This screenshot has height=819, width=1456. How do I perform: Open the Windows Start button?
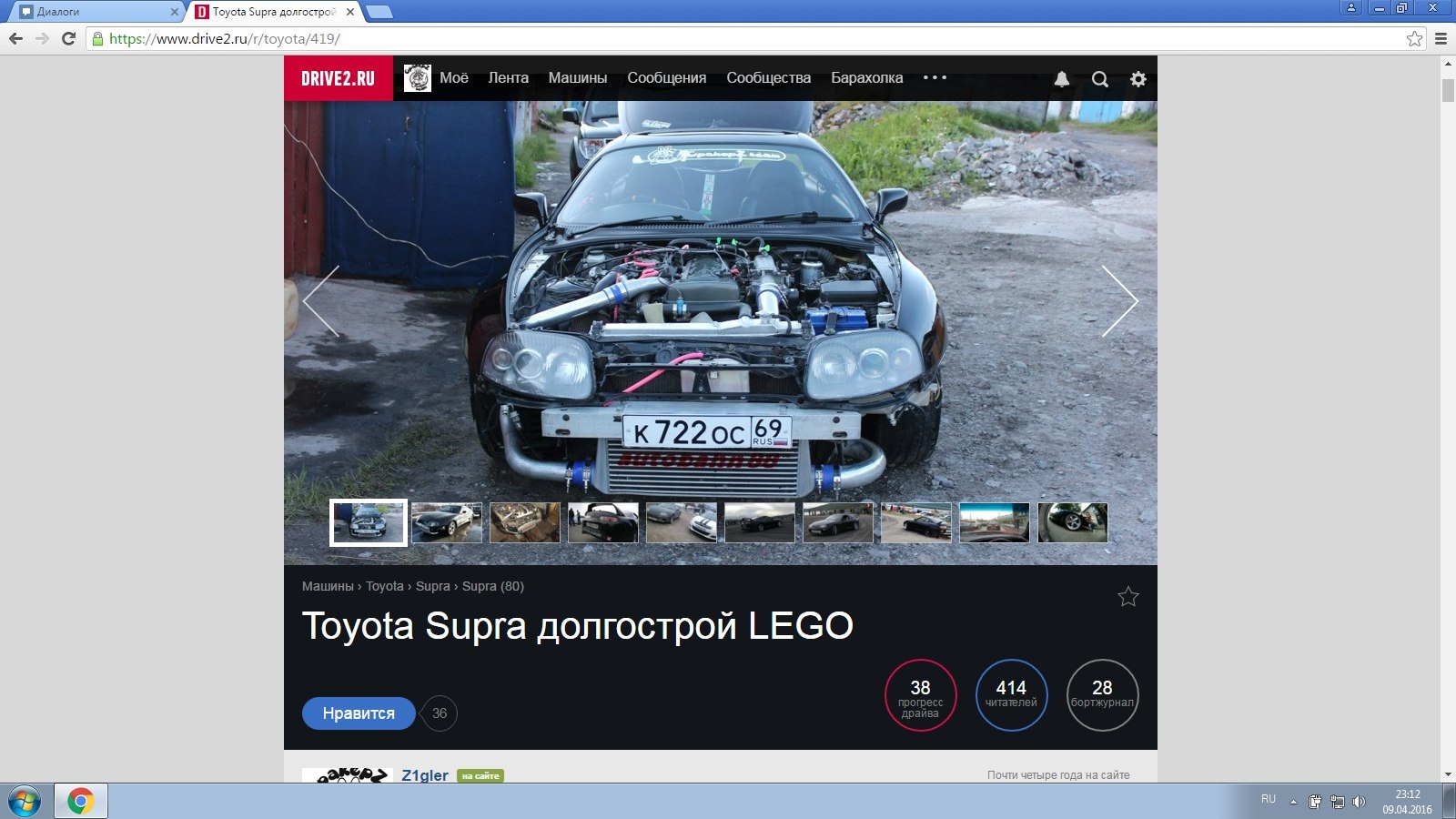pos(25,802)
